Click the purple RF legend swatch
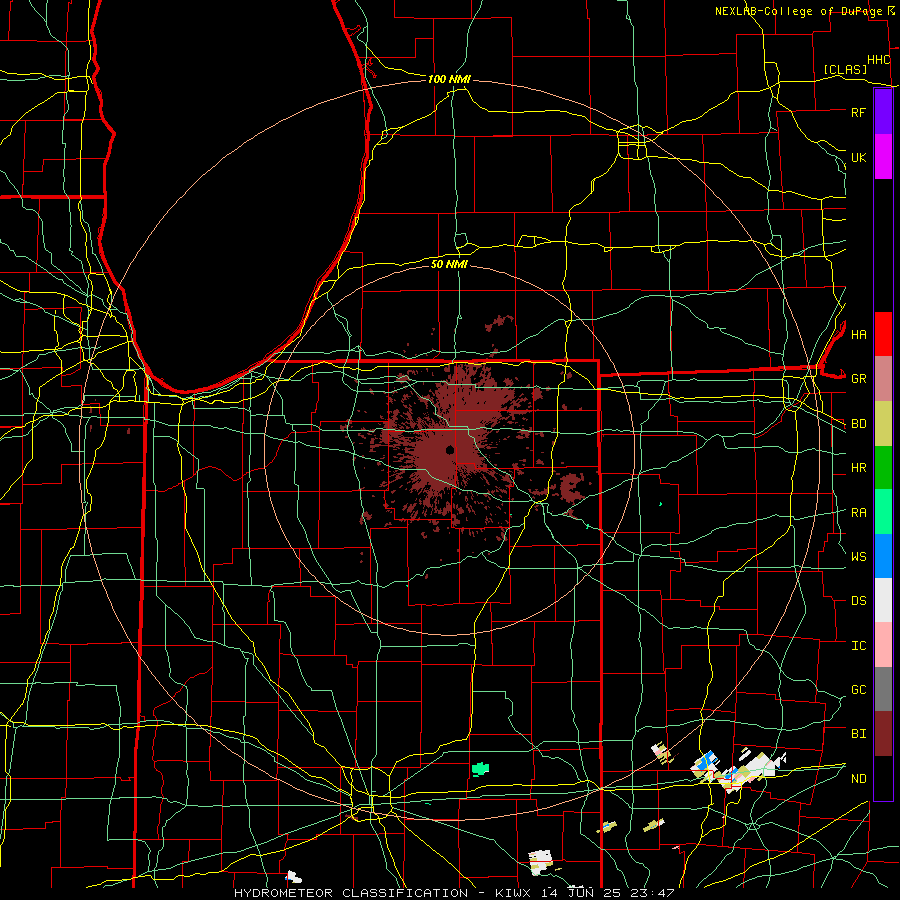Image resolution: width=900 pixels, height=900 pixels. [x=883, y=112]
